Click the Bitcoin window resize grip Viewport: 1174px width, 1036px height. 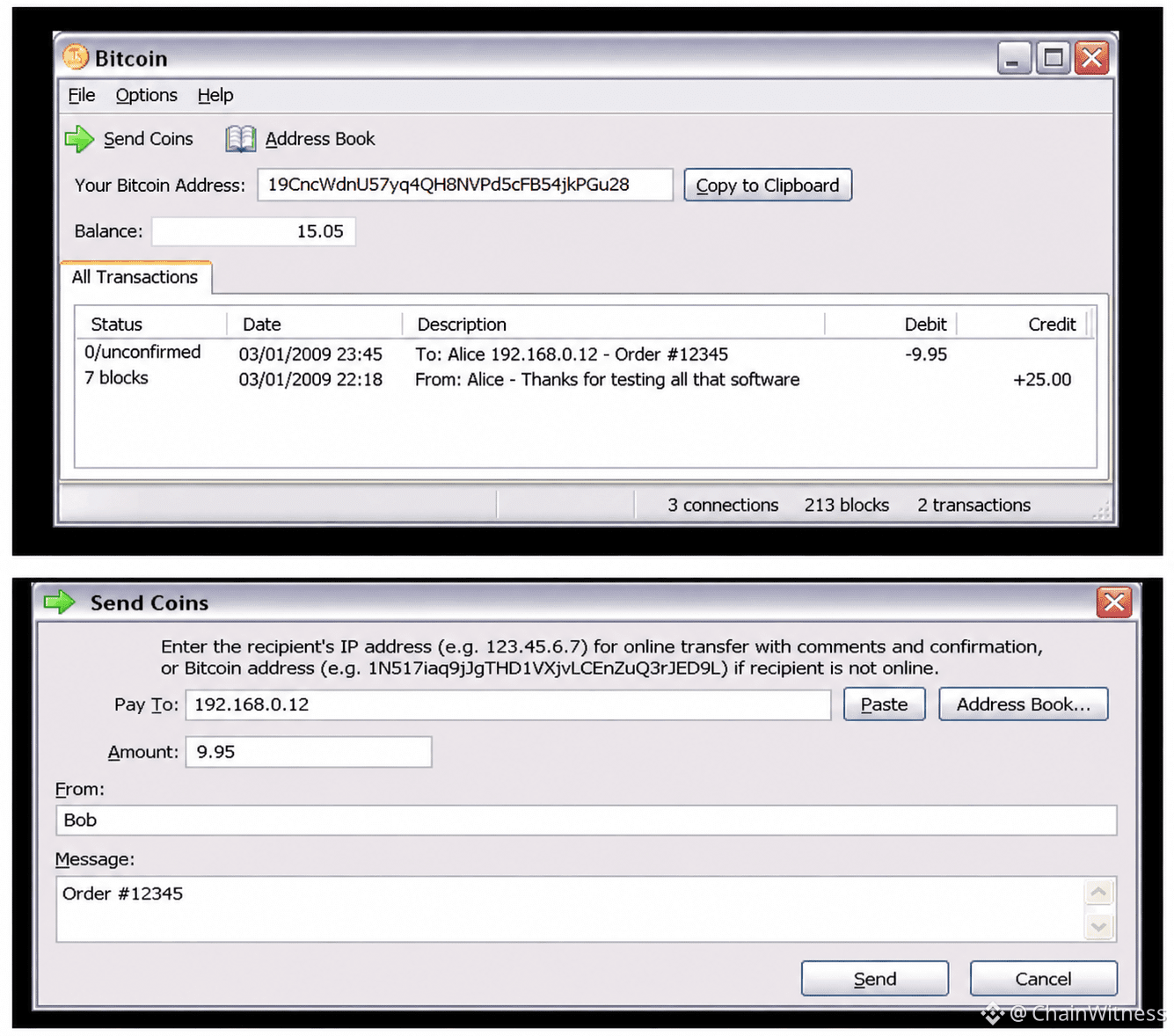click(1101, 512)
